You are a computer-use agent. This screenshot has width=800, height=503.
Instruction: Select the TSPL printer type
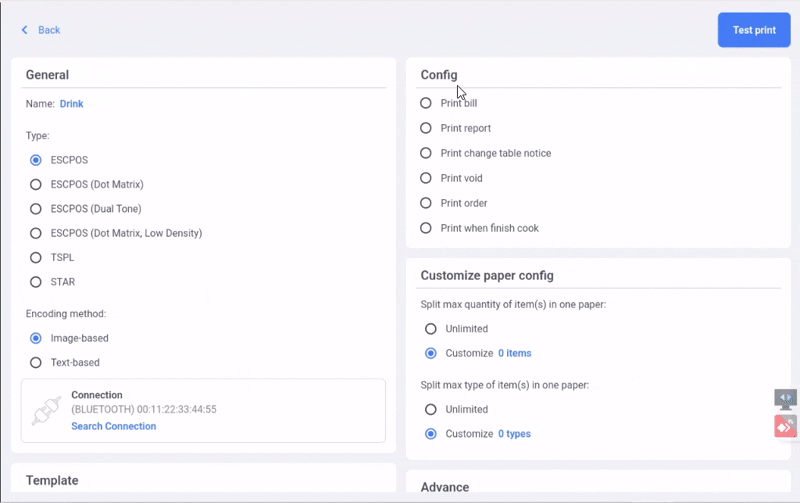(36, 257)
